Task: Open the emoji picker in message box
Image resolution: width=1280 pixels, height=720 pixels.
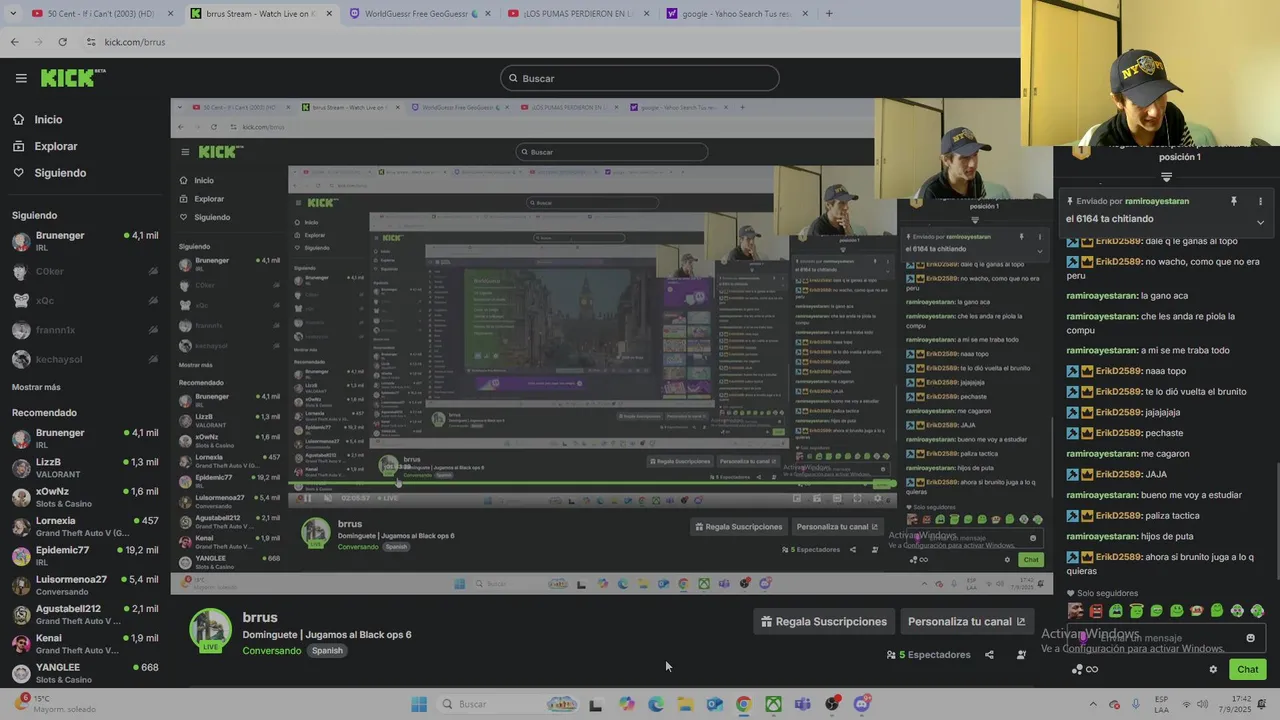Action: click(x=1250, y=638)
